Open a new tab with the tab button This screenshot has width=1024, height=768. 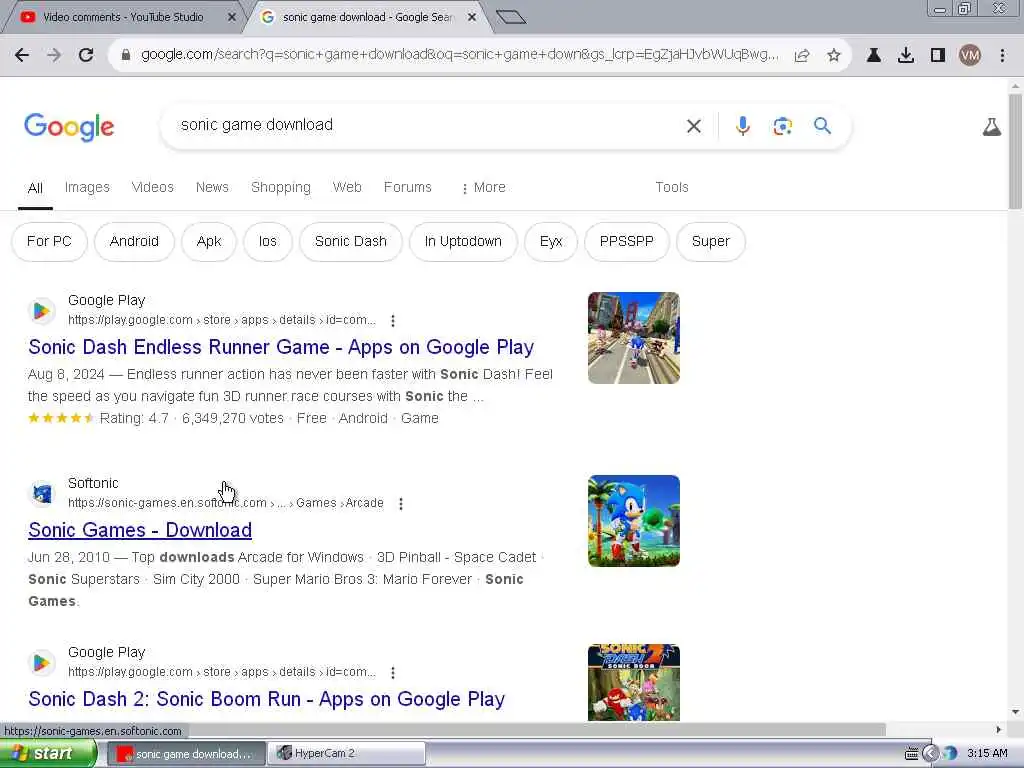pyautogui.click(x=511, y=17)
